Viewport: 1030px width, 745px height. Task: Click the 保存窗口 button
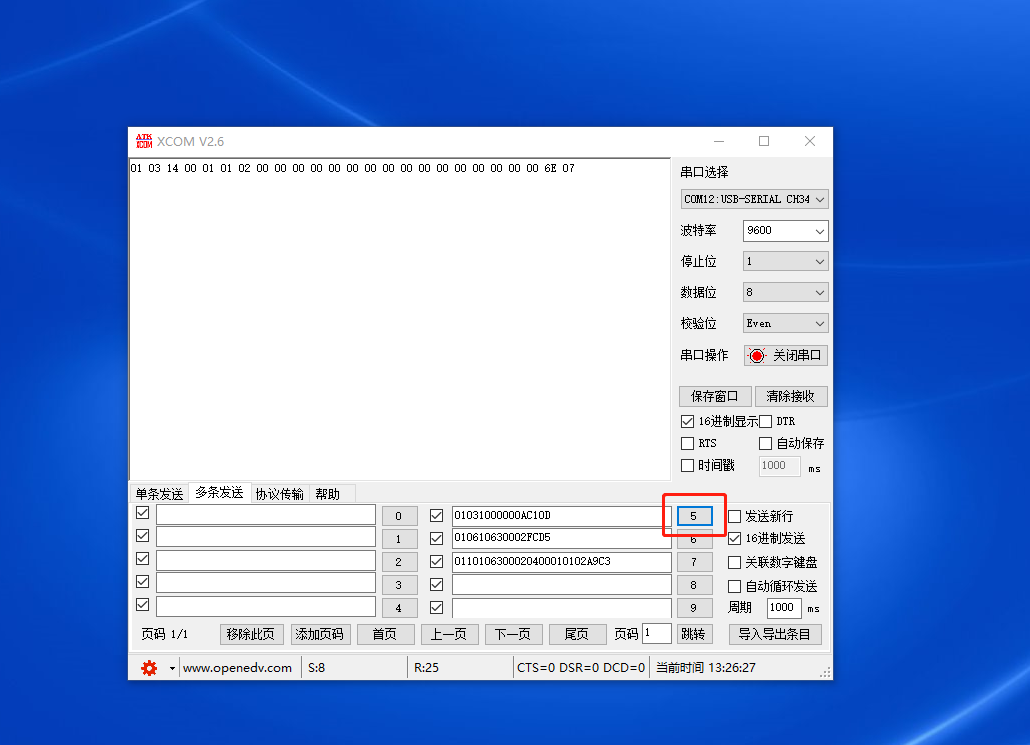(715, 396)
